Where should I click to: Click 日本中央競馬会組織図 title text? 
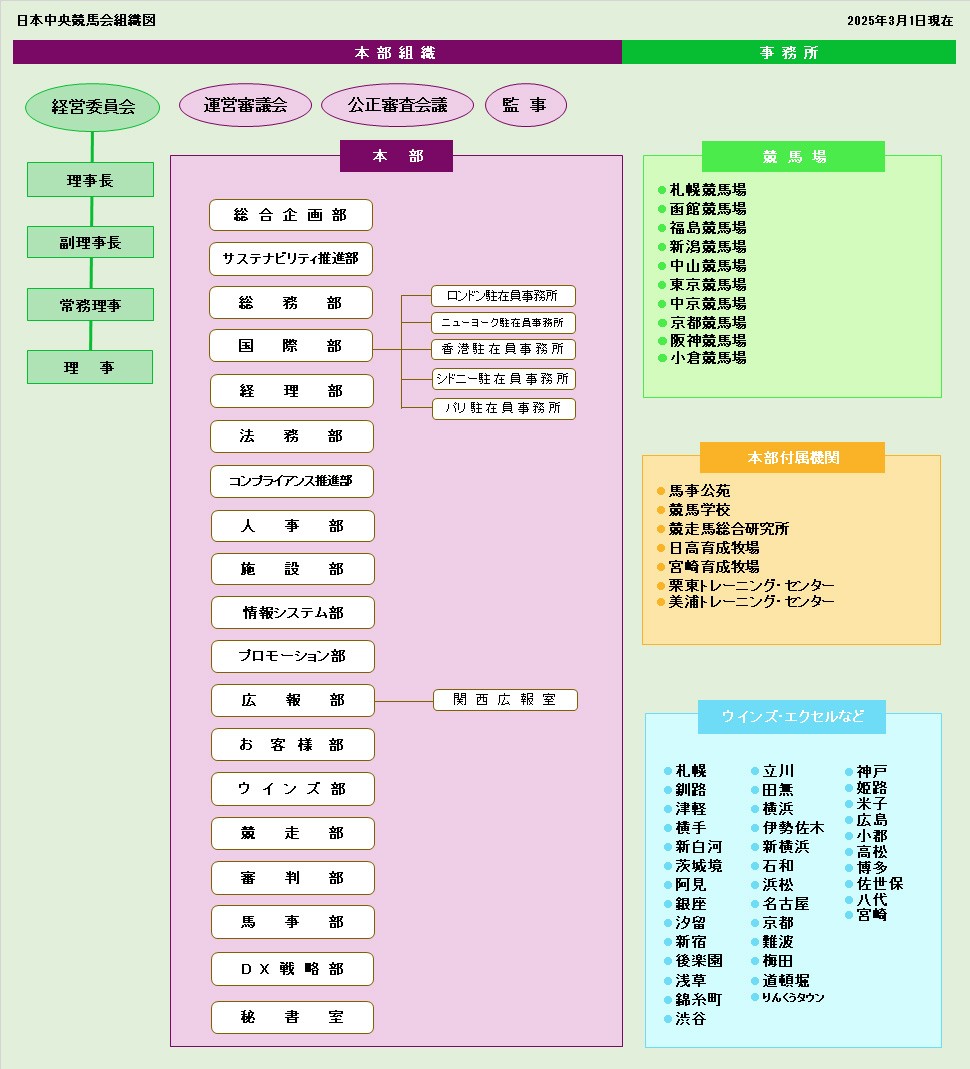(x=87, y=20)
